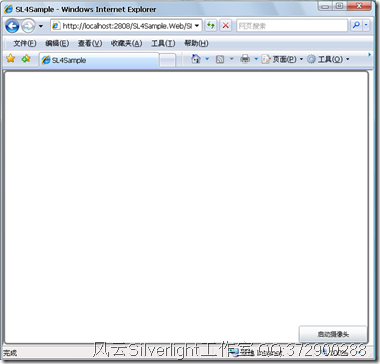Open a new blank tab

coord(167,60)
